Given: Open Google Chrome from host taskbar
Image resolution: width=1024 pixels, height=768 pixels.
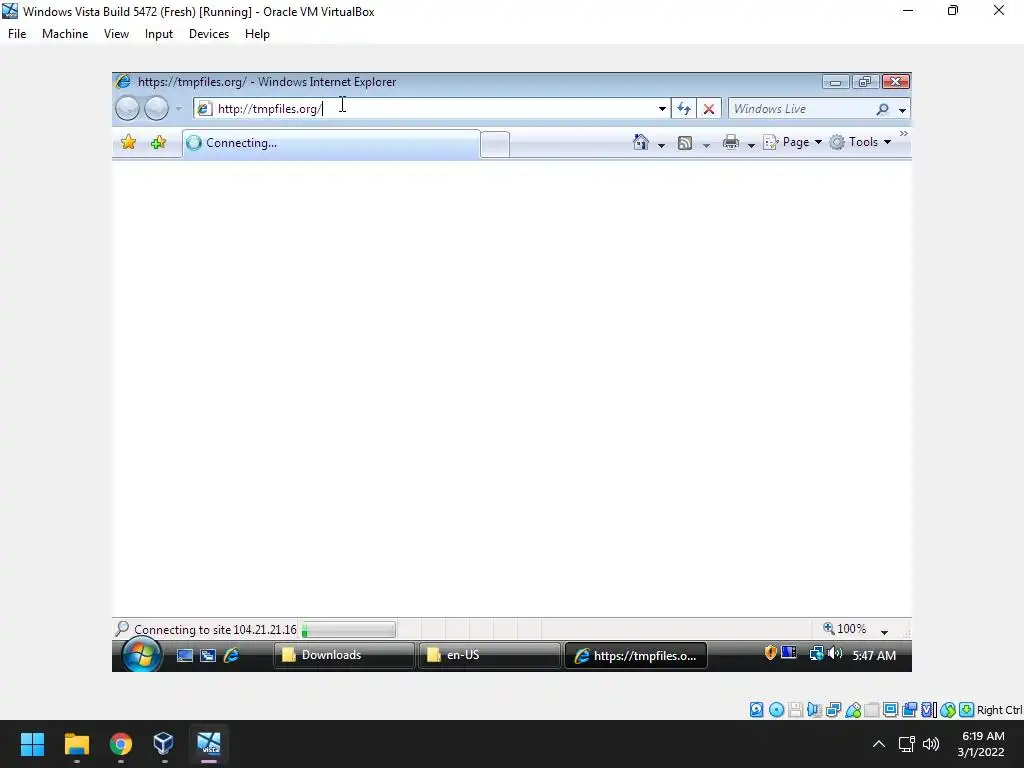Looking at the screenshot, I should coord(121,744).
